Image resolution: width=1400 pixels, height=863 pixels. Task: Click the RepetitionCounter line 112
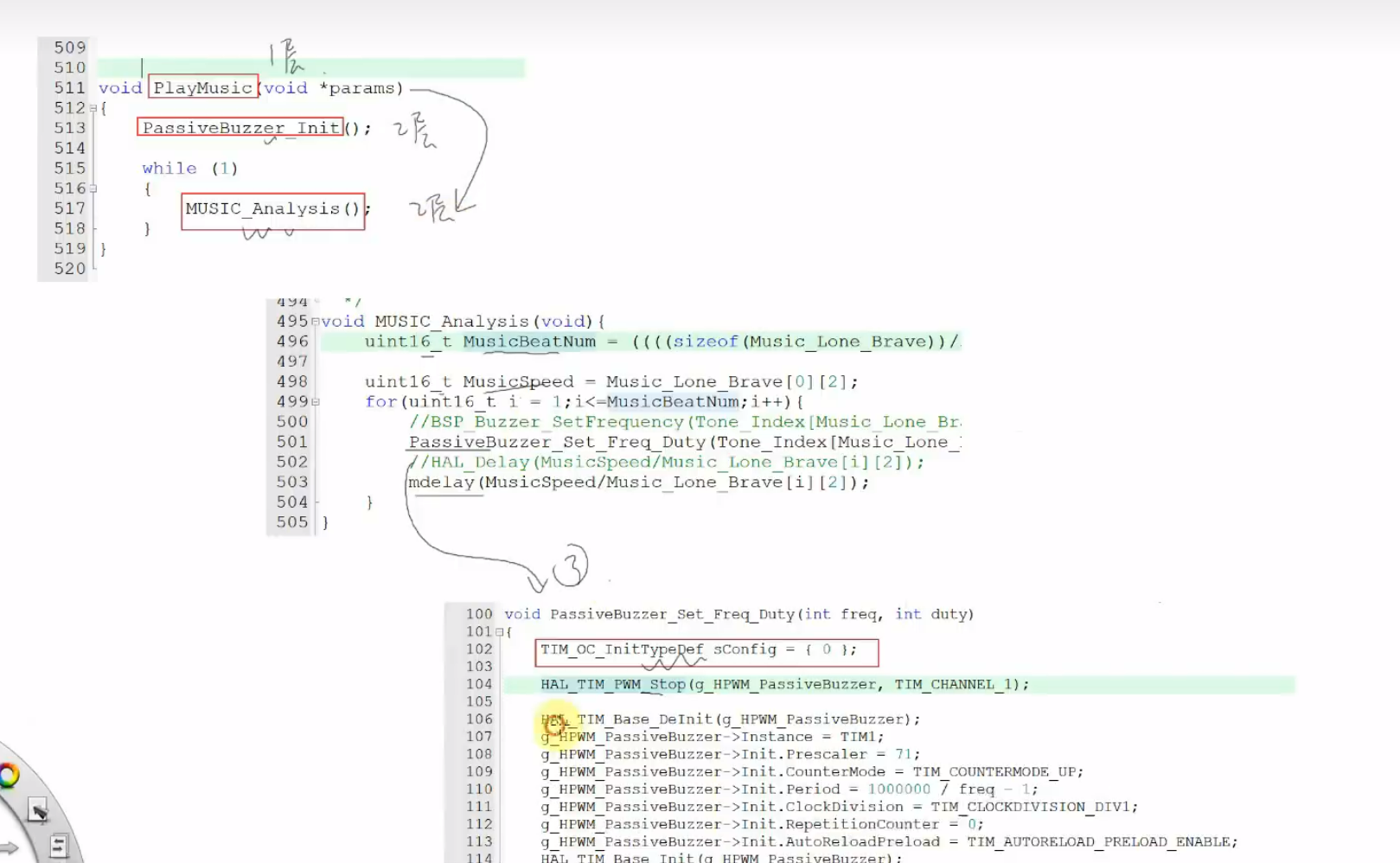point(763,824)
